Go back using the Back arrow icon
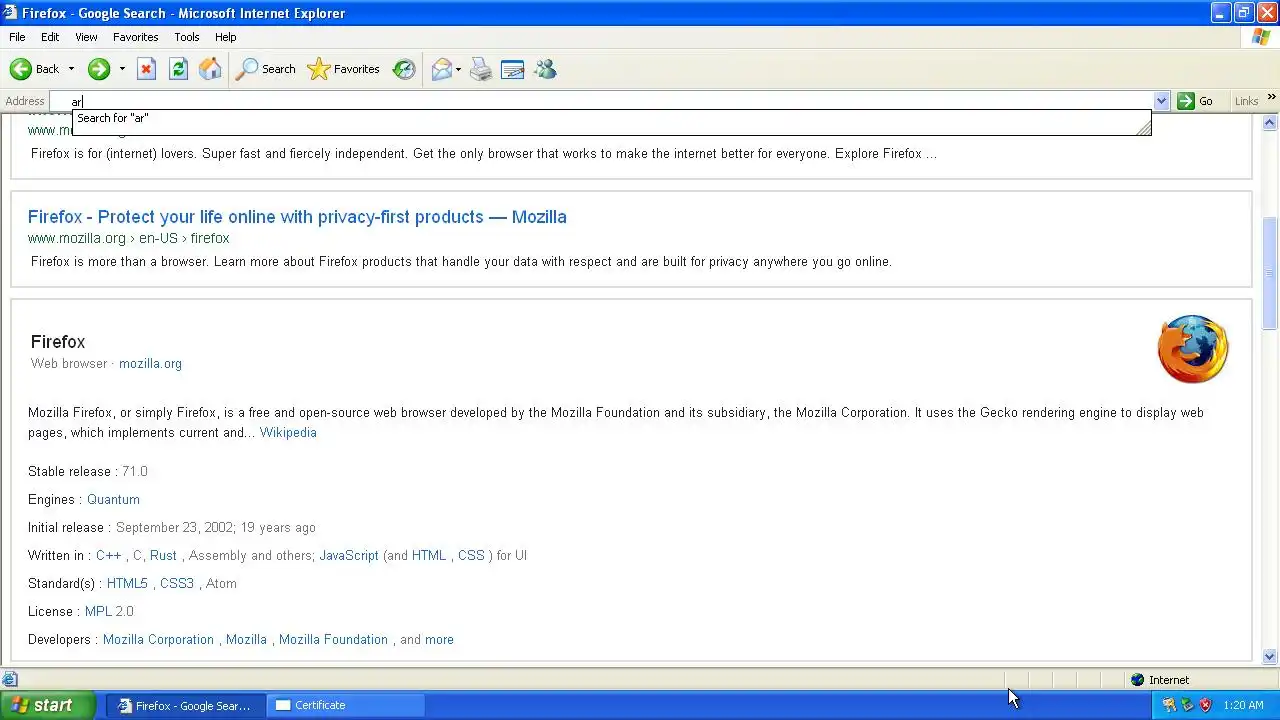 (21, 69)
